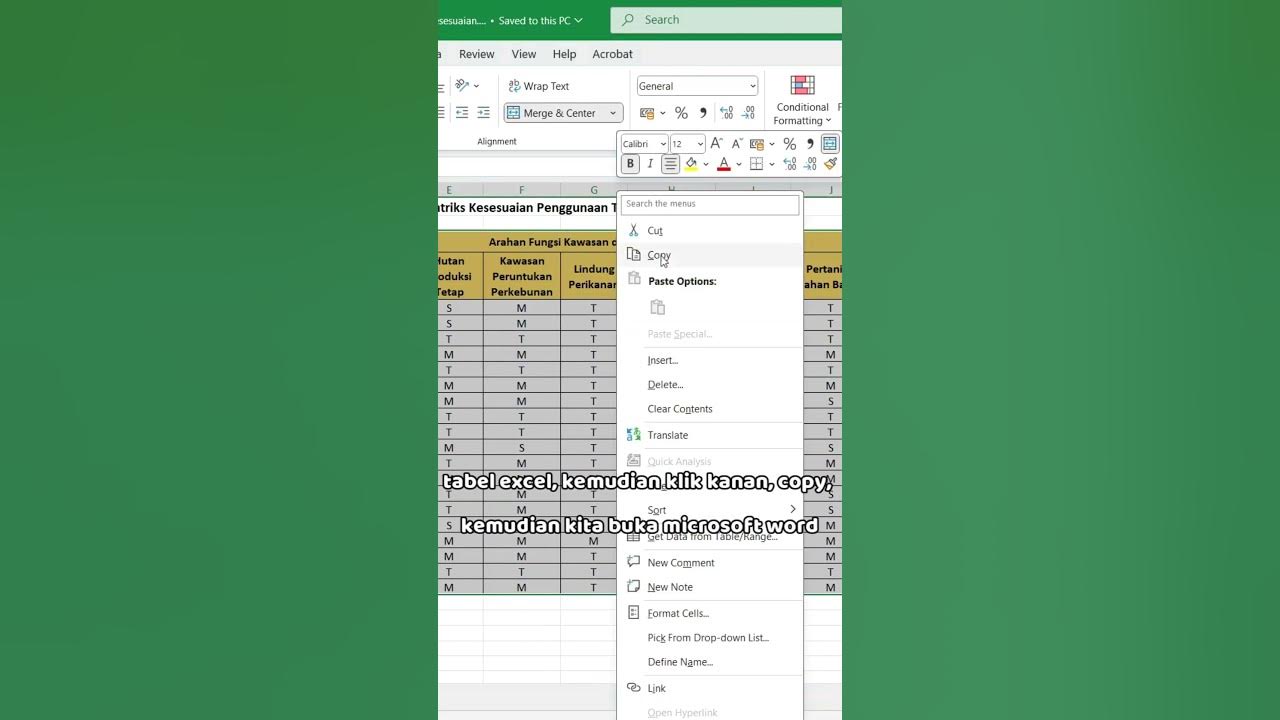The image size is (1280, 720).
Task: Apply Percent Style from the mini toolbar
Action: (x=789, y=144)
